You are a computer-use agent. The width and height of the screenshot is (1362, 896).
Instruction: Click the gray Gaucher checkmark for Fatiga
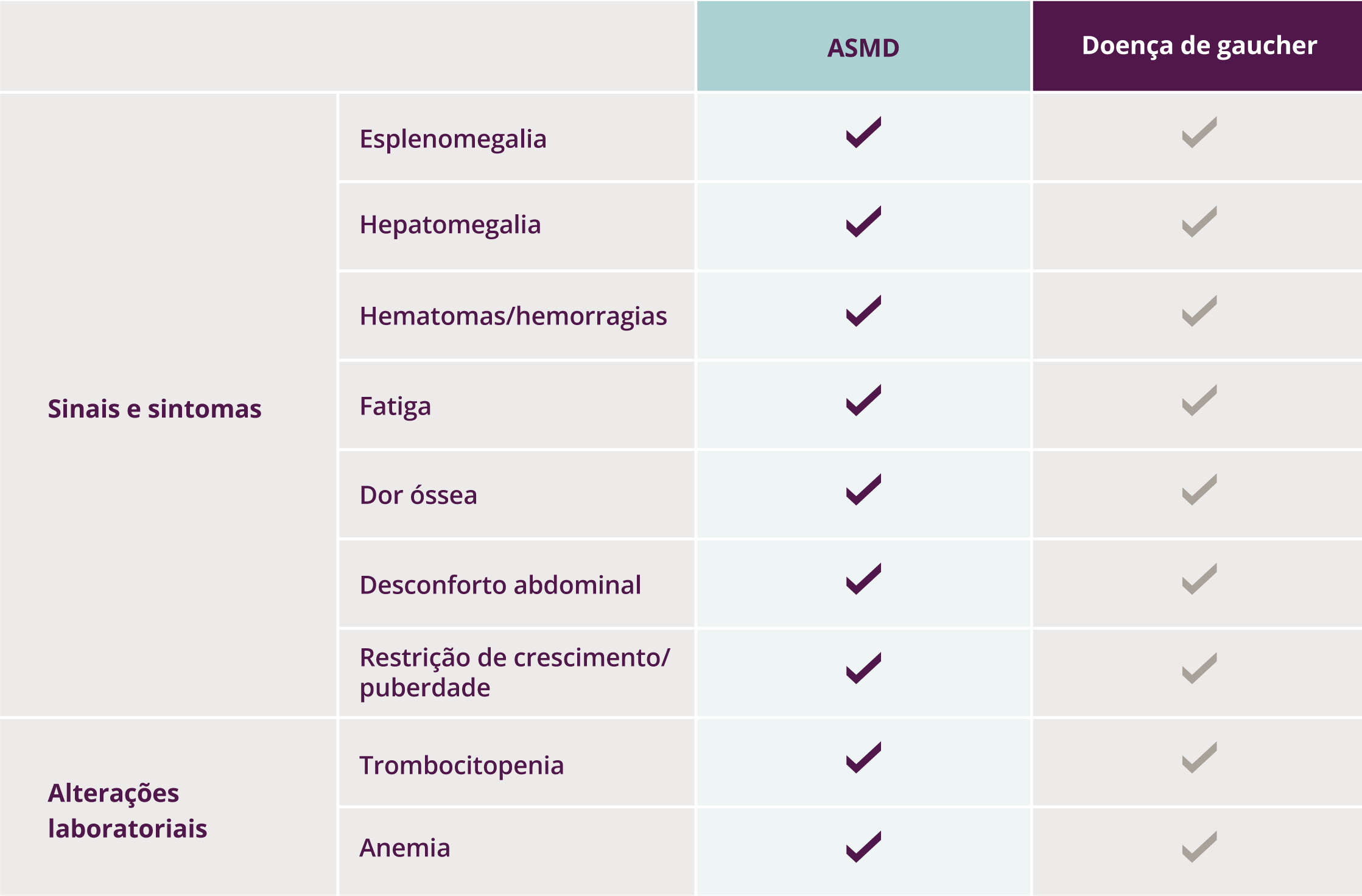1199,401
